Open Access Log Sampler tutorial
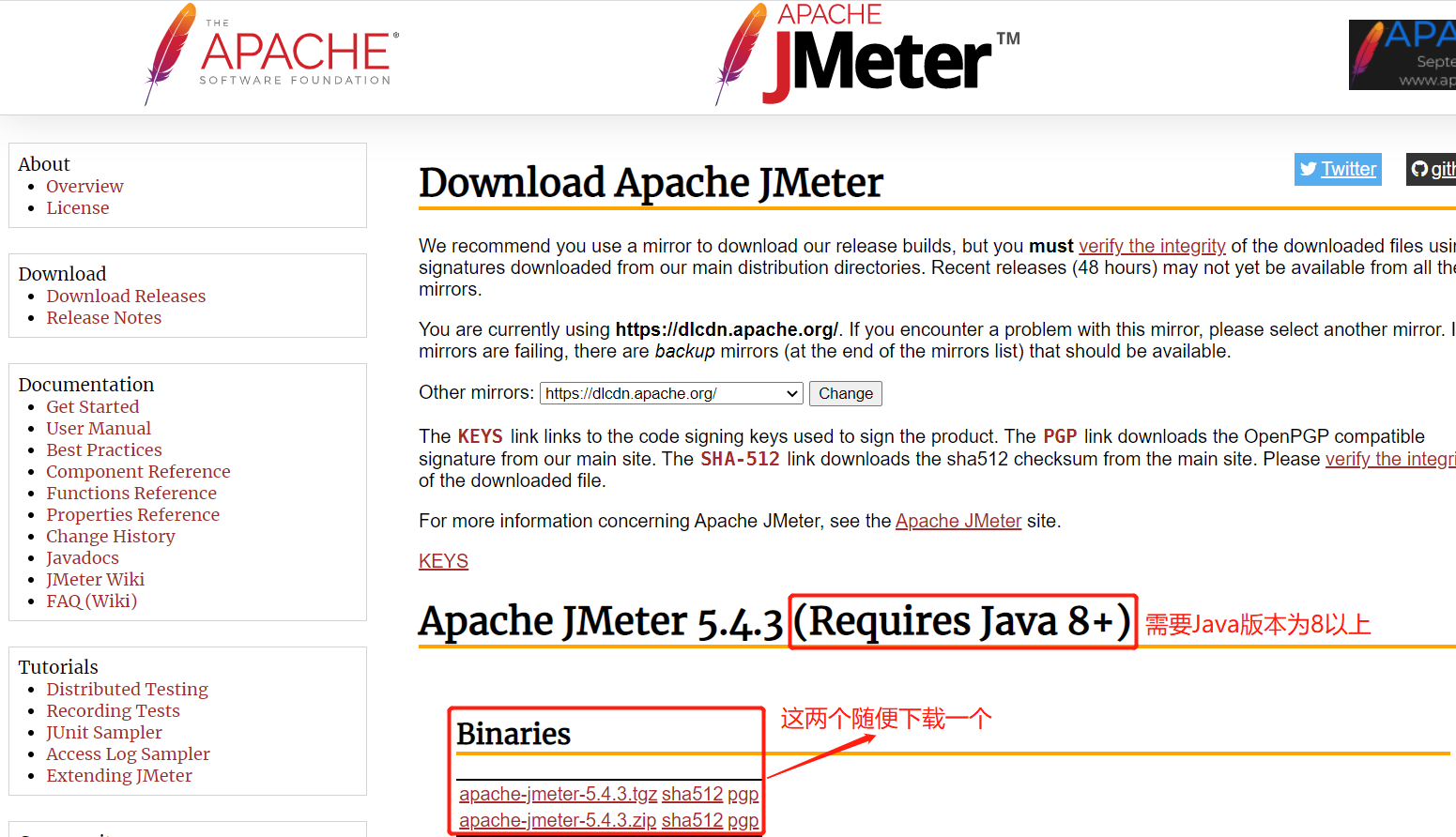Viewport: 1456px width, 837px height. [129, 753]
